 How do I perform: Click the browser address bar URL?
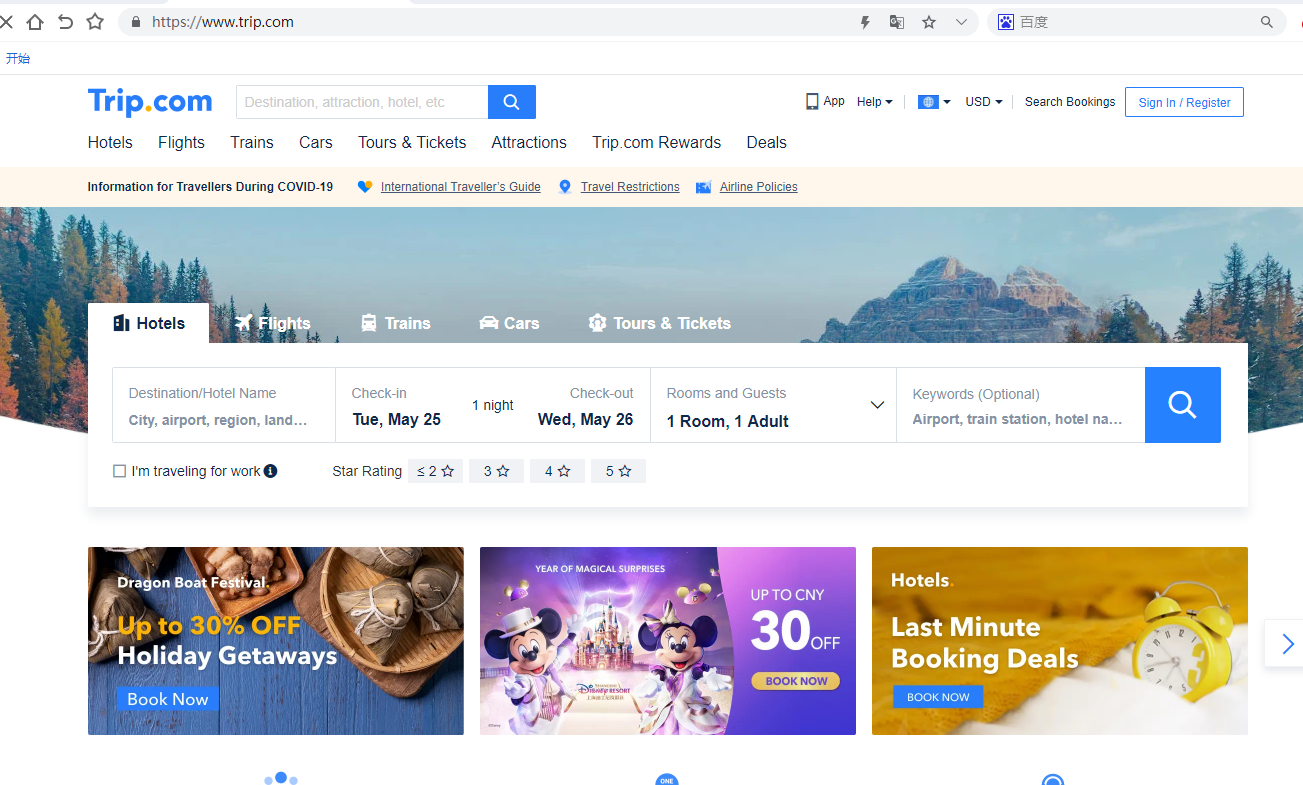tap(223, 22)
